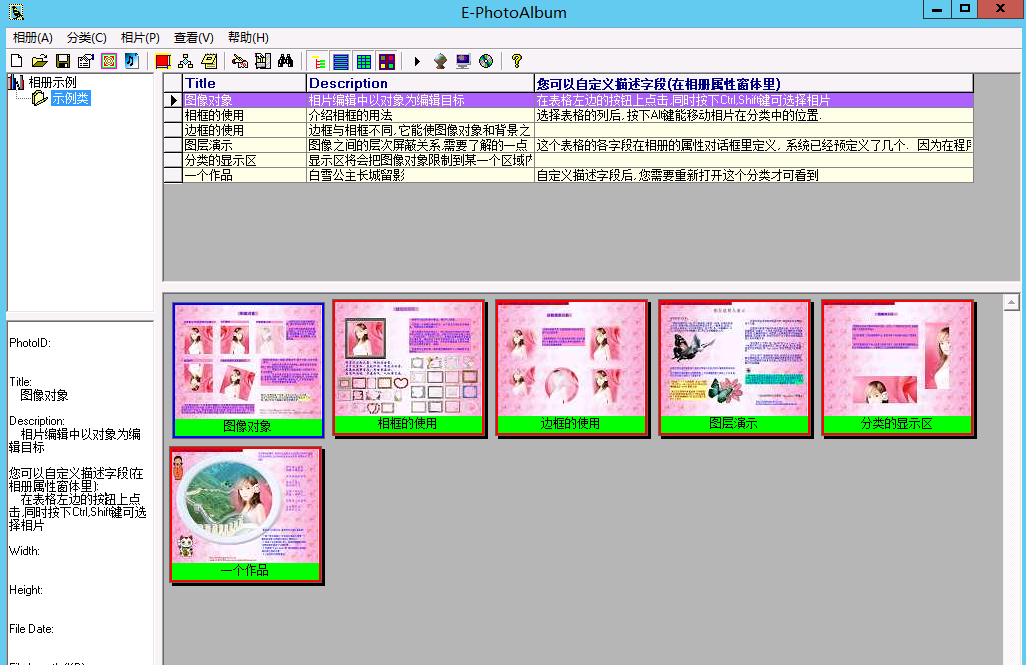Select the 图层演示 title cell in table
The image size is (1026, 665).
(x=244, y=145)
